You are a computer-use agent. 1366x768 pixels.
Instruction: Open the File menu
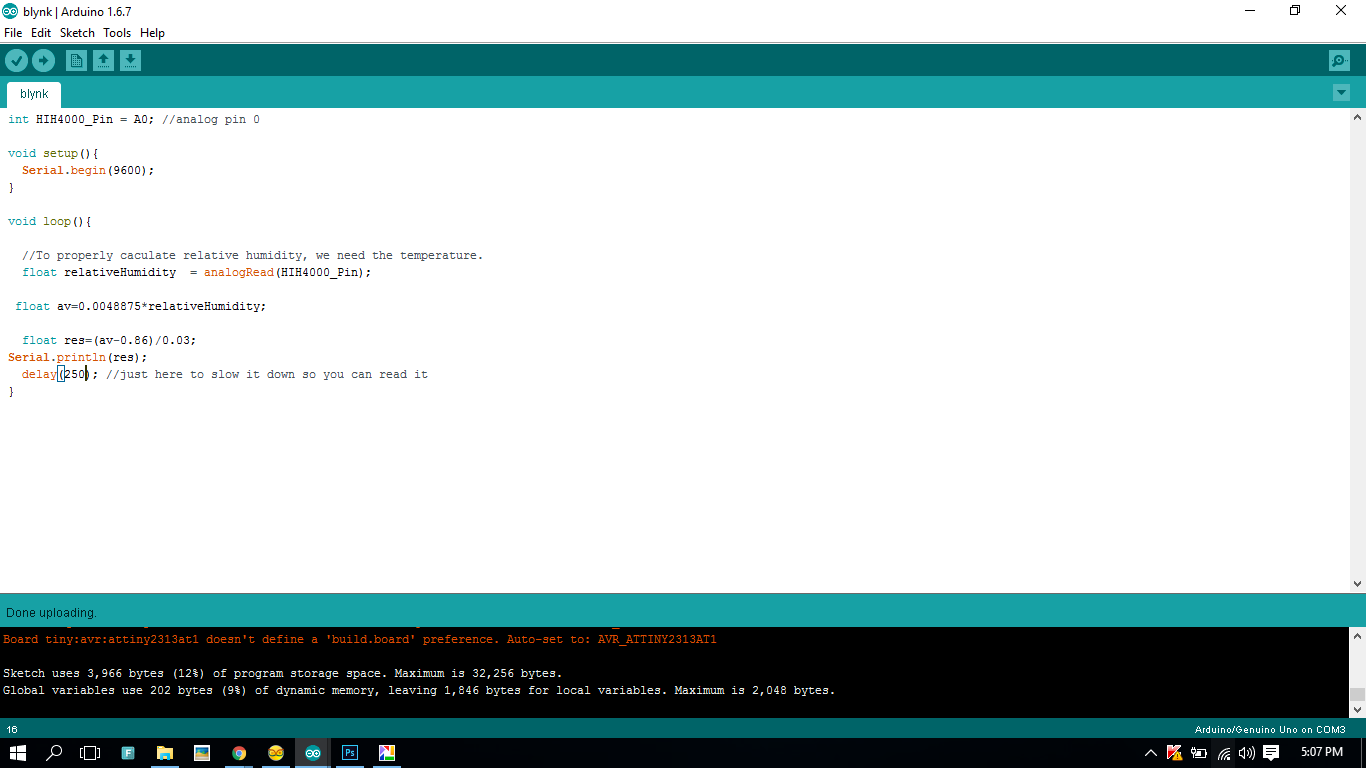pyautogui.click(x=13, y=33)
